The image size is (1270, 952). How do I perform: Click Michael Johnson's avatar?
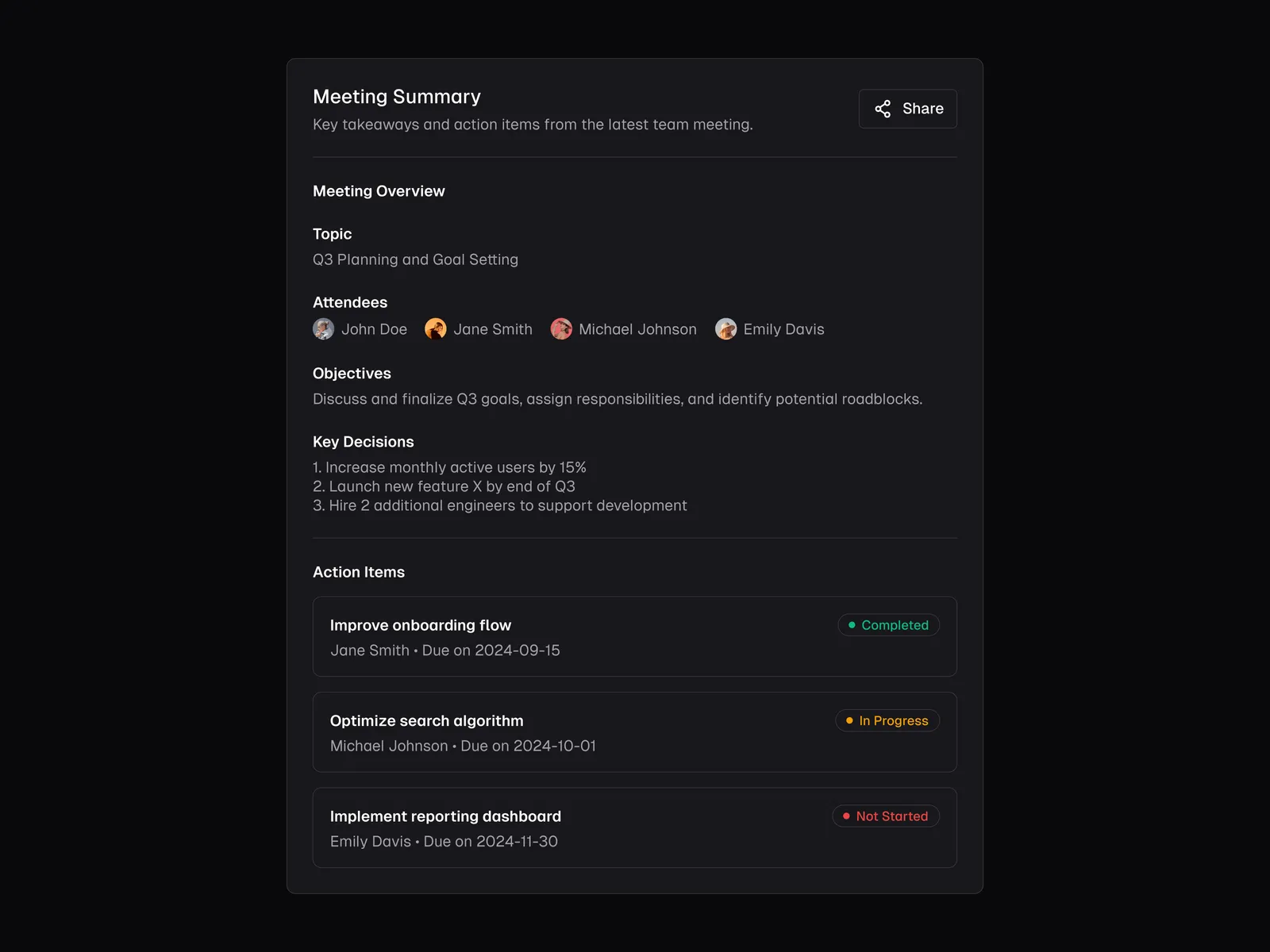[561, 328]
